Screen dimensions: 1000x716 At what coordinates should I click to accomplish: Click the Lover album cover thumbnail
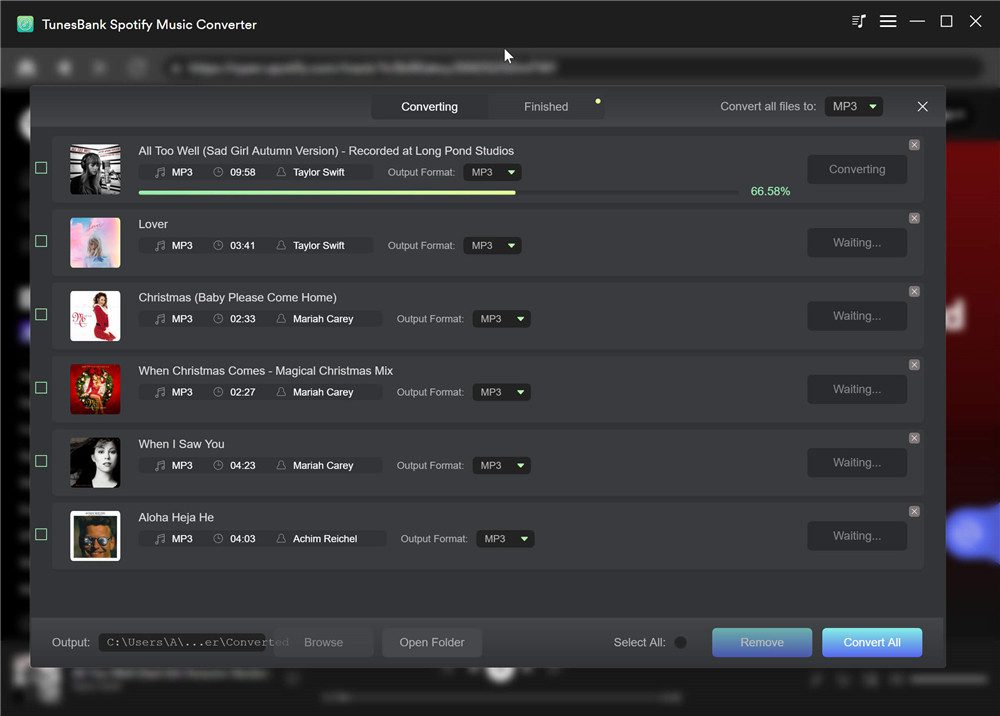tap(95, 242)
